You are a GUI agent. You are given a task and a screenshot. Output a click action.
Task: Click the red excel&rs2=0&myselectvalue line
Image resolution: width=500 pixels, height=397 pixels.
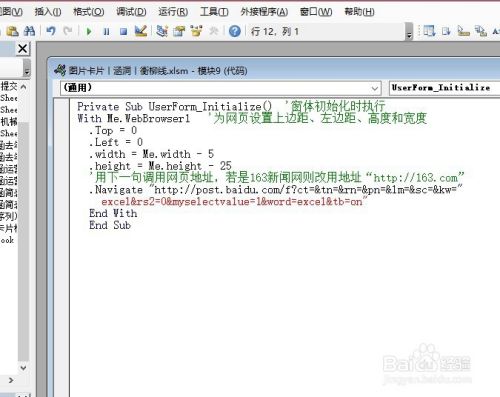[x=234, y=202]
